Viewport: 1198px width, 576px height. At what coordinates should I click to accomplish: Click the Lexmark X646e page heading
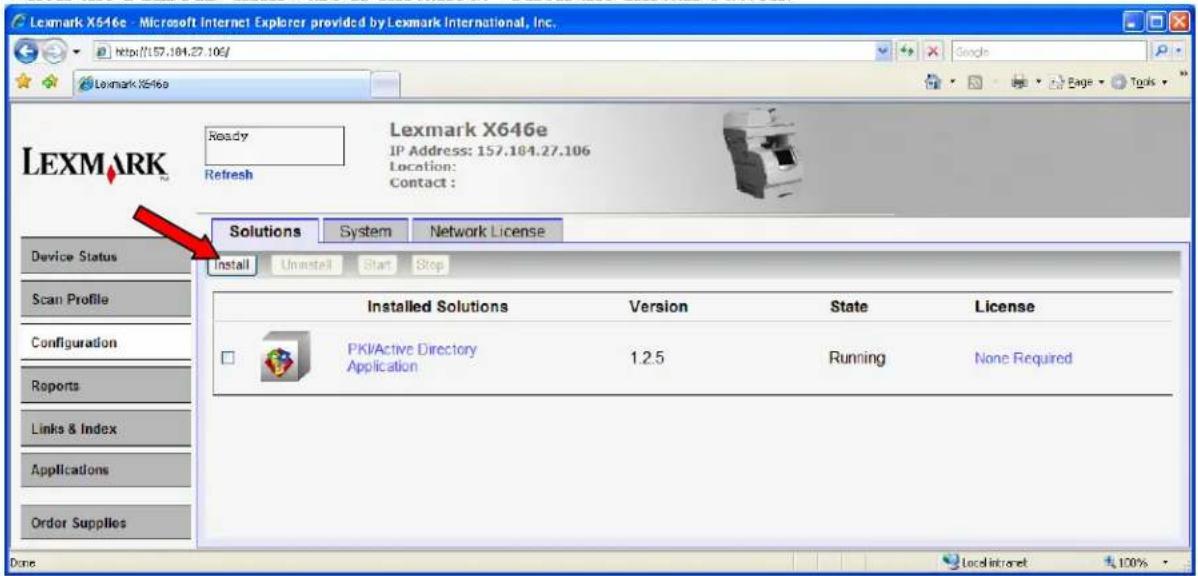pos(467,131)
